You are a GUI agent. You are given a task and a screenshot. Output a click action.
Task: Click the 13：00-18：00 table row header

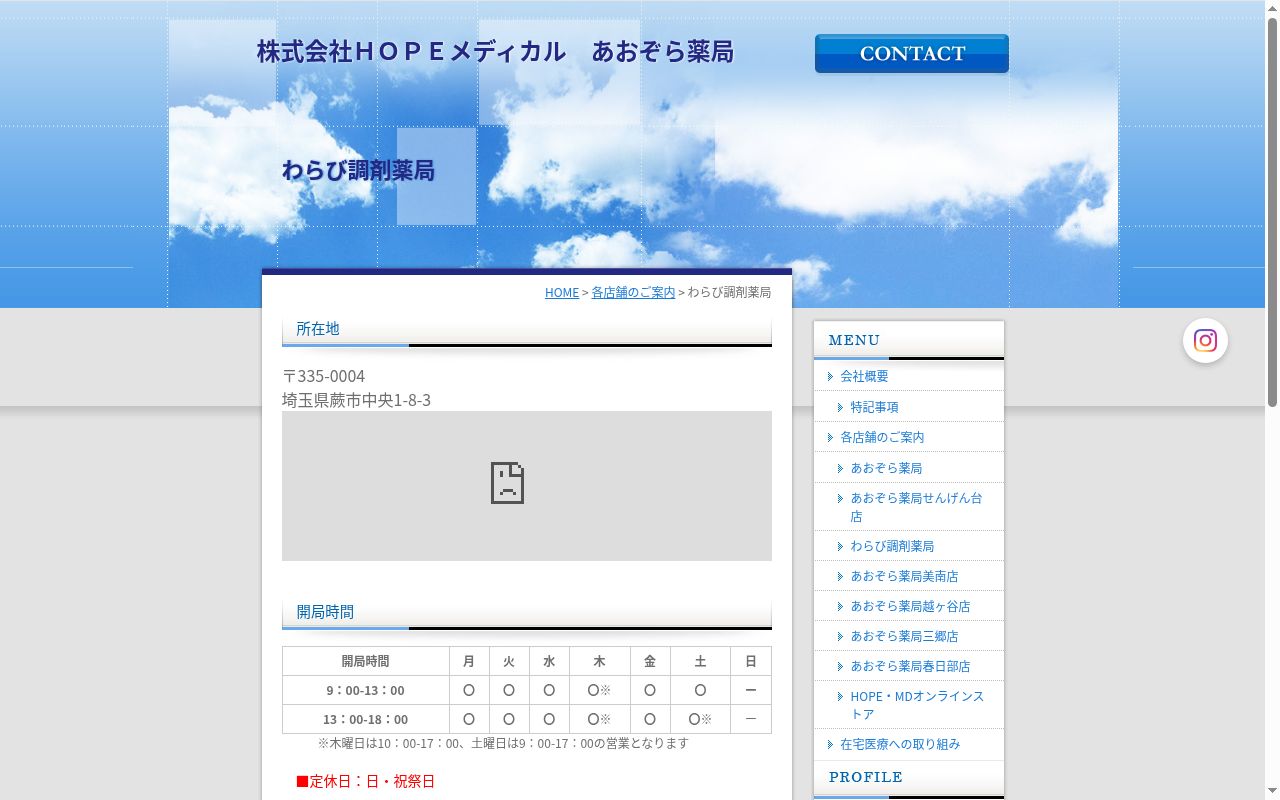[x=365, y=719]
